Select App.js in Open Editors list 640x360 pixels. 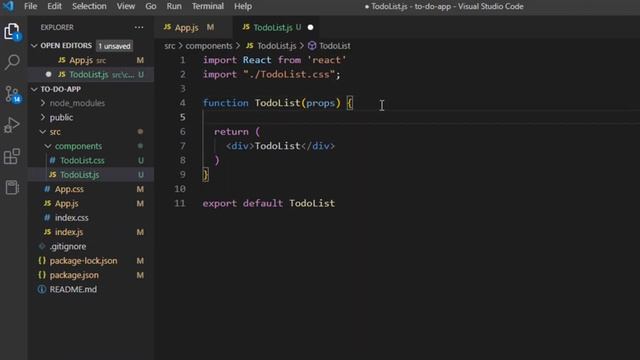(x=91, y=60)
